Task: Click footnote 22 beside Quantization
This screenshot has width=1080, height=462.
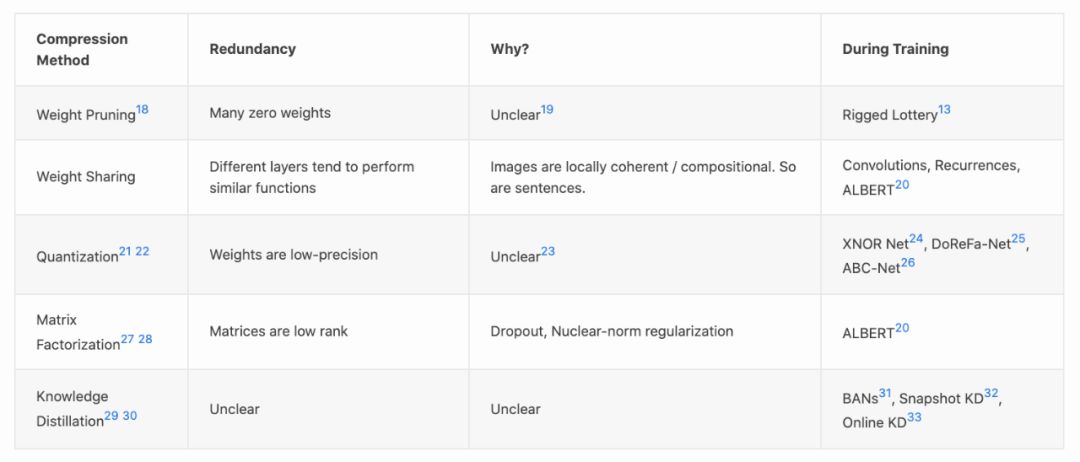Action: click(142, 251)
